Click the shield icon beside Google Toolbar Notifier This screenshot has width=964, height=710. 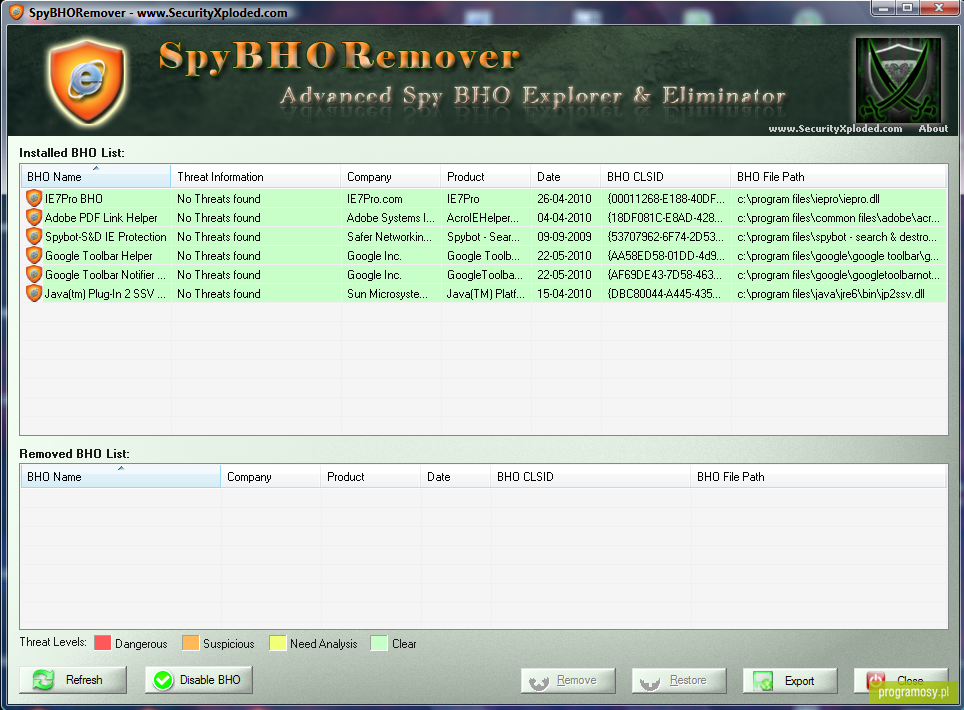point(34,275)
